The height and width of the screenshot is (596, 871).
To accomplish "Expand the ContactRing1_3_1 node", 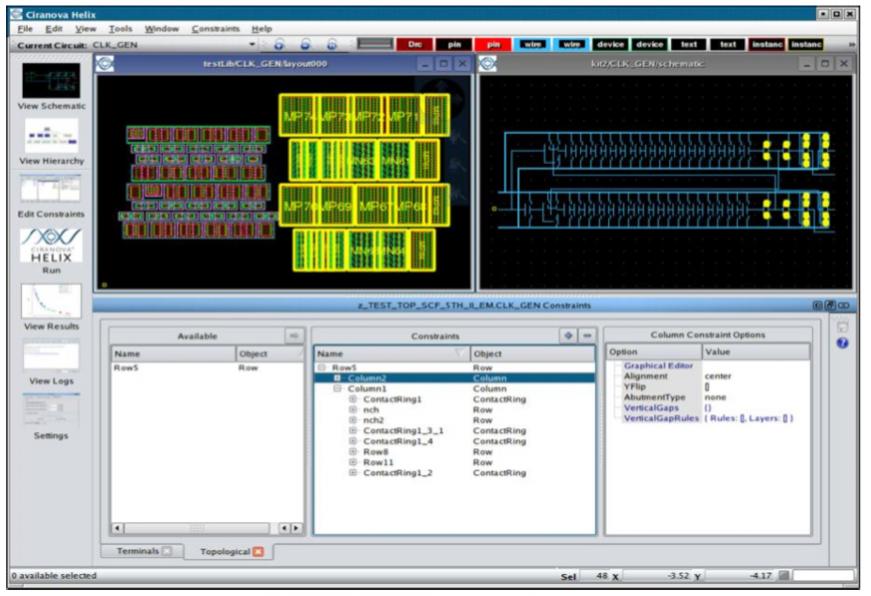I will coord(353,430).
